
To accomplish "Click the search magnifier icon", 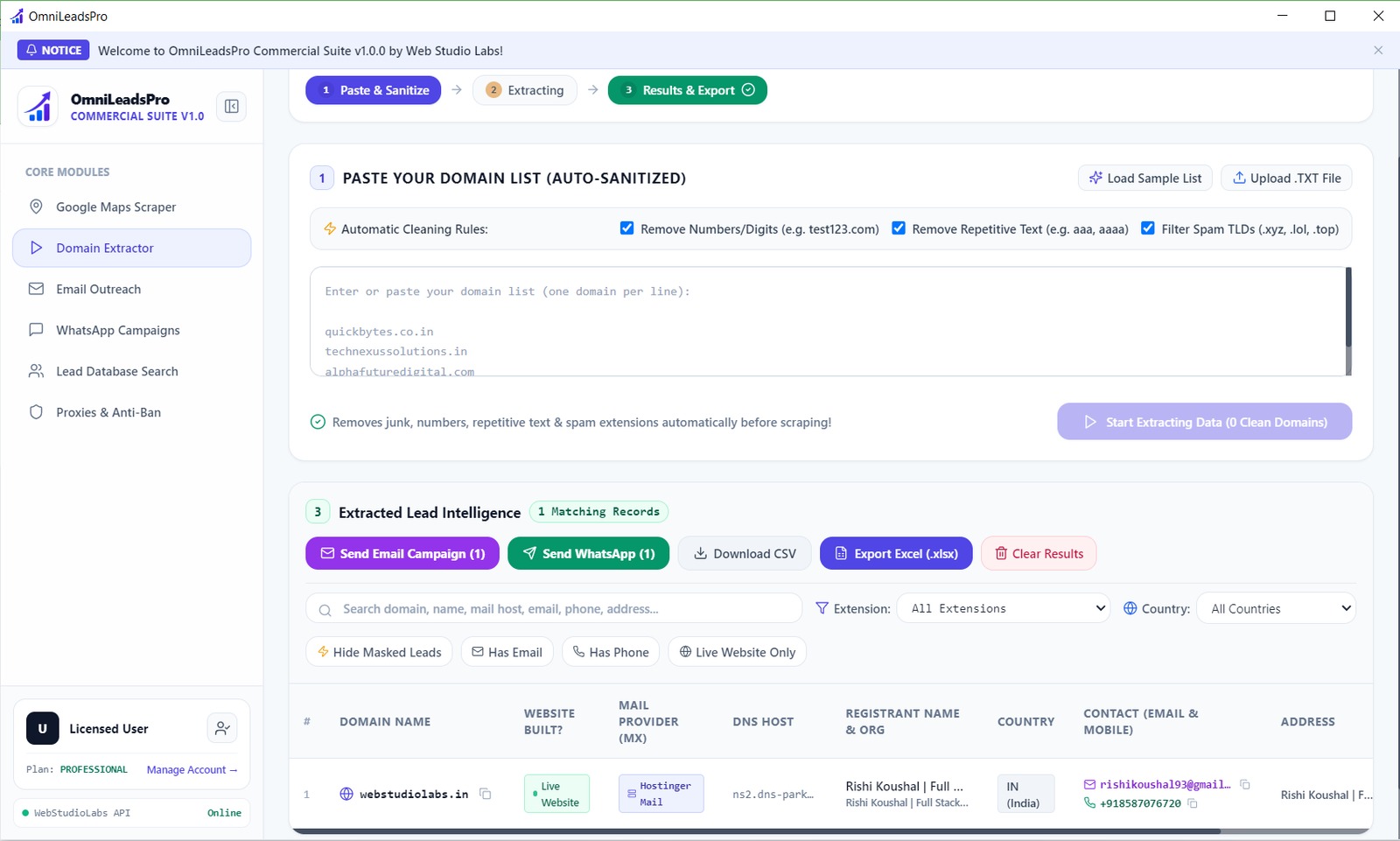I will 325,610.
